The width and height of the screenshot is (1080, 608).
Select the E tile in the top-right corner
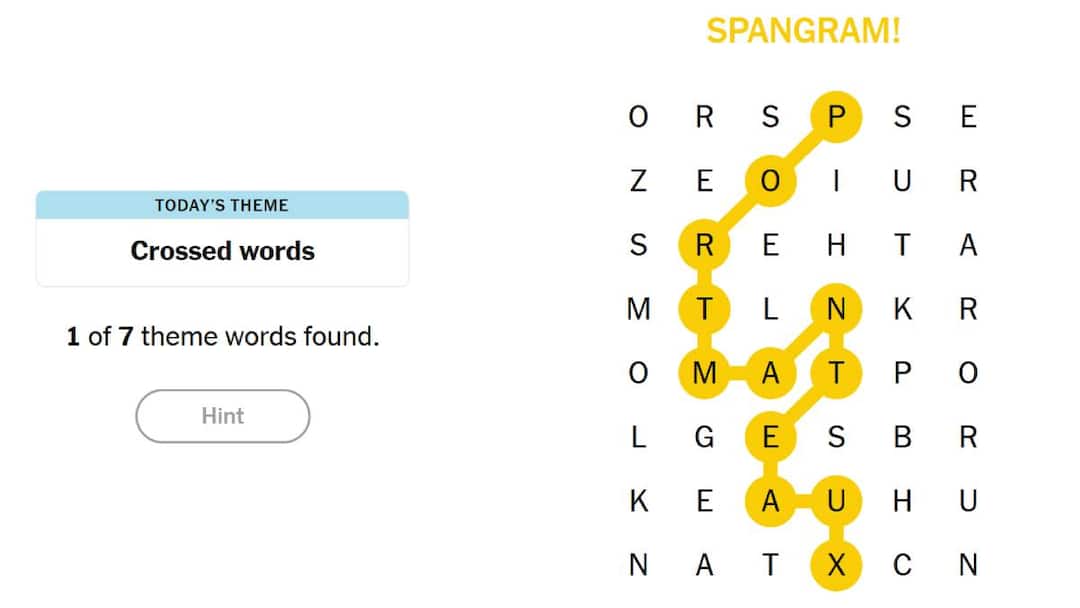coord(968,118)
